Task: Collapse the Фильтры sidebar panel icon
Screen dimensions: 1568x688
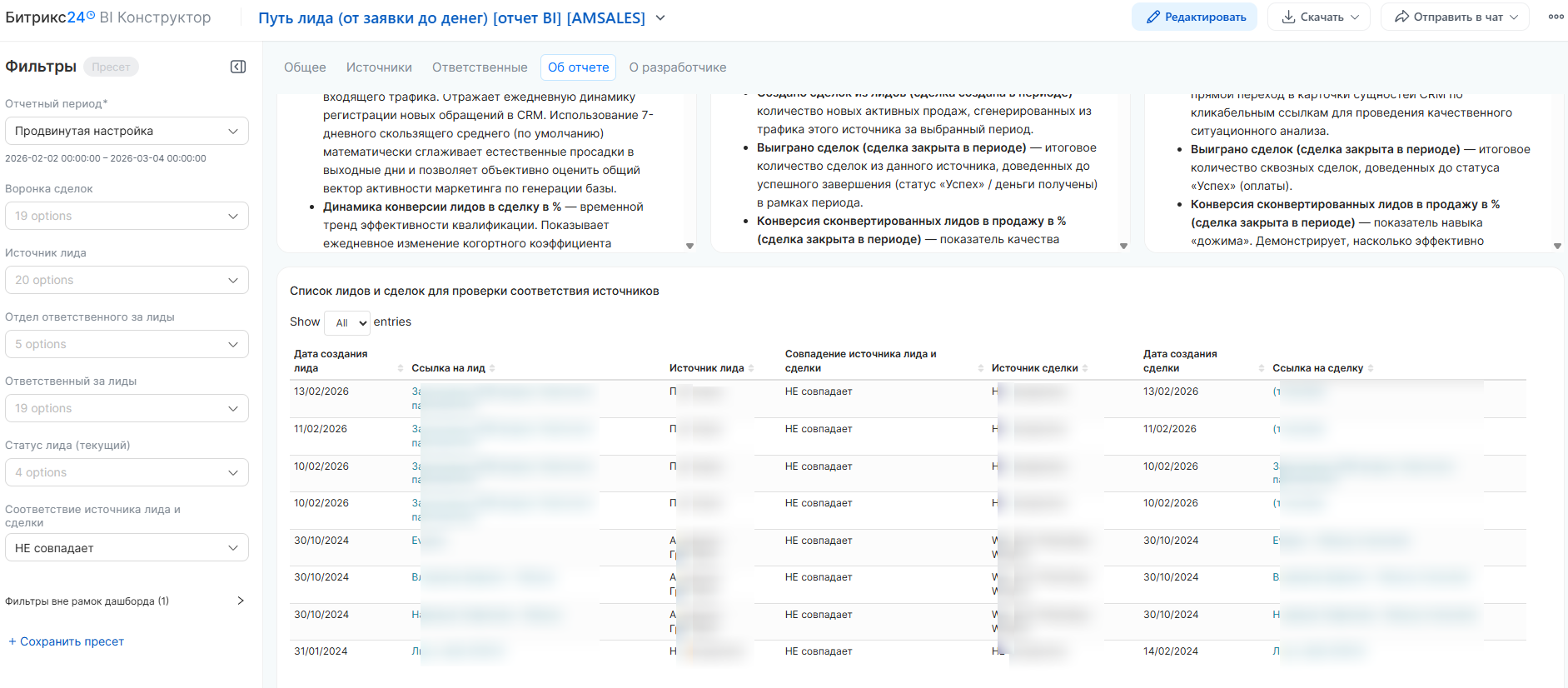Action: coord(238,67)
